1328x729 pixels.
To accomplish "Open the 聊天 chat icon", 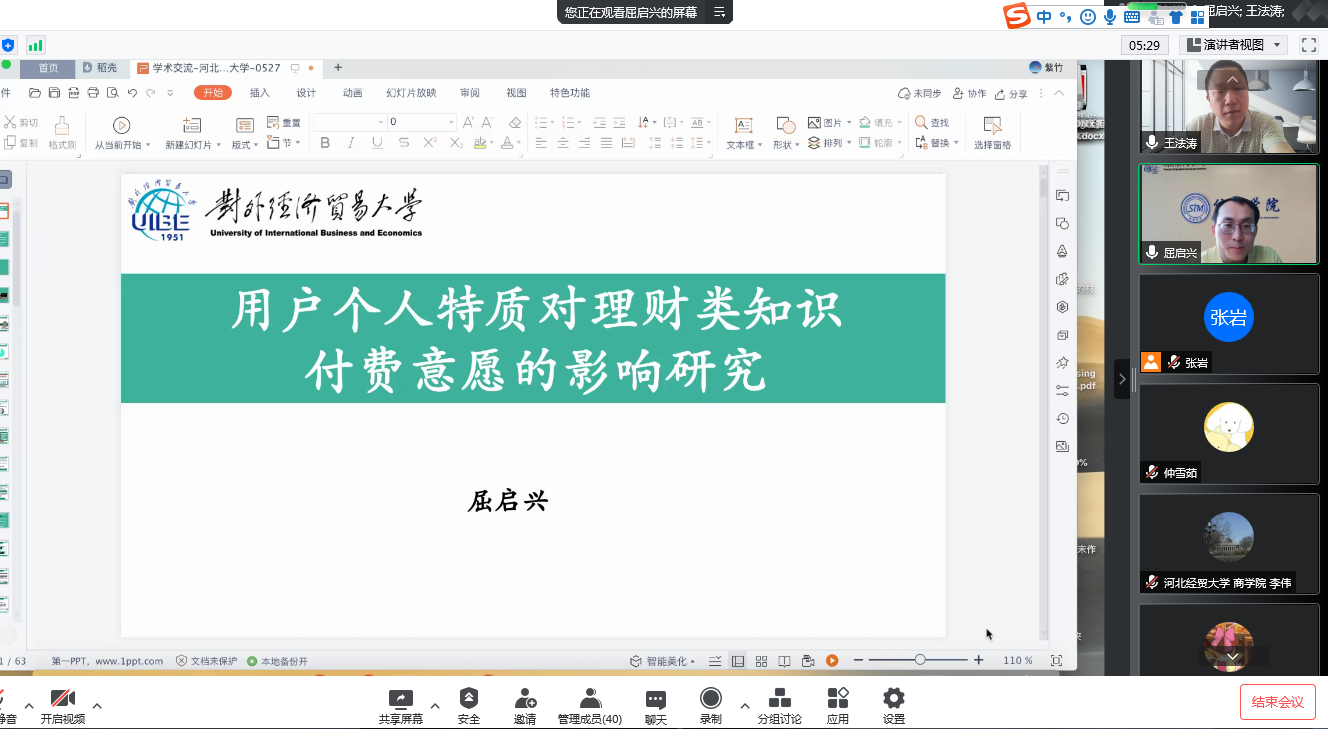I will tap(655, 699).
